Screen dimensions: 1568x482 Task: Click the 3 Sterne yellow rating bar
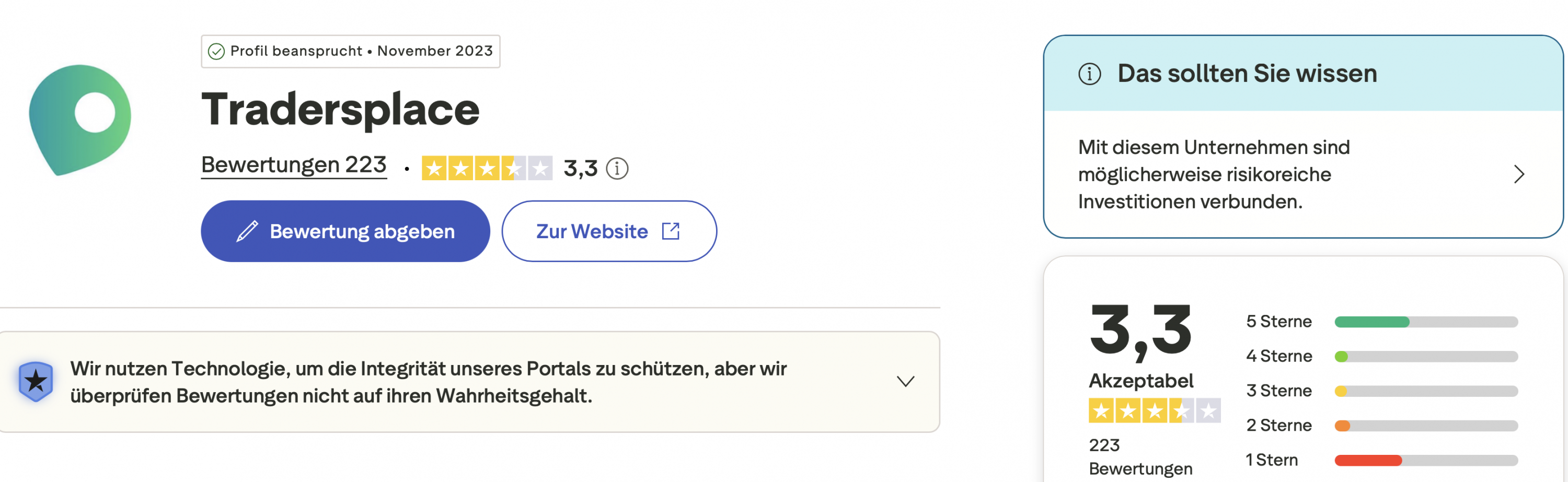[1425, 391]
